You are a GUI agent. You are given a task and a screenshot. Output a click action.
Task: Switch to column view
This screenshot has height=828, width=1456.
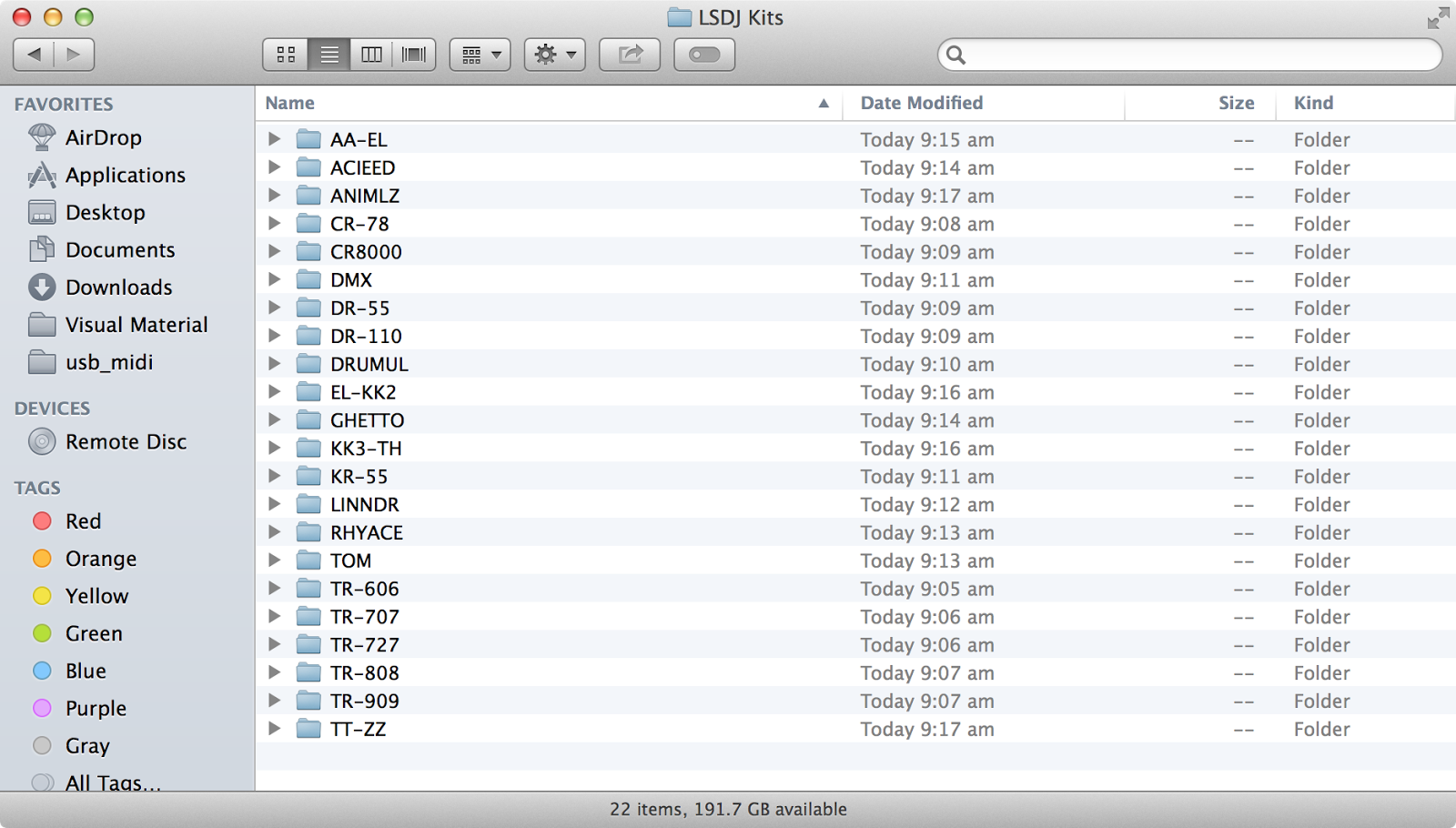(x=371, y=55)
